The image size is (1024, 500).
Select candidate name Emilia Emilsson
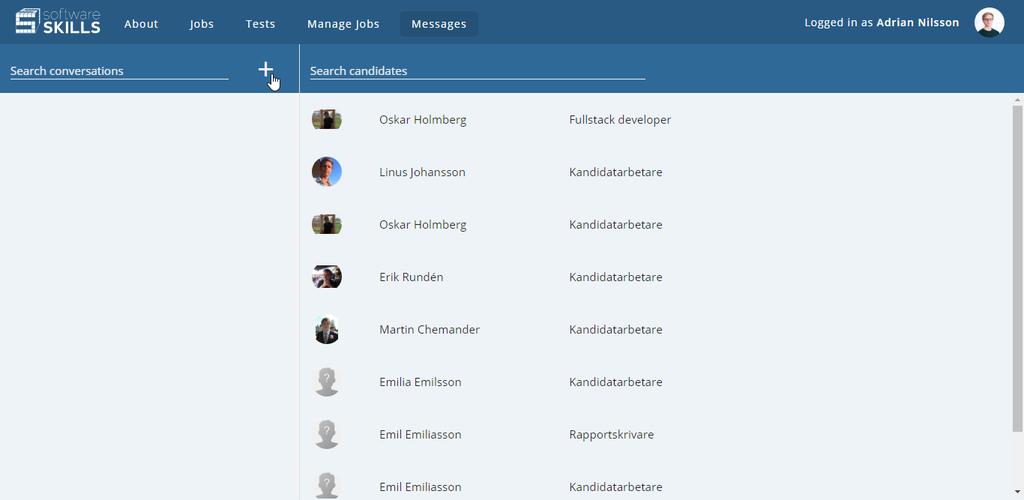pos(420,382)
